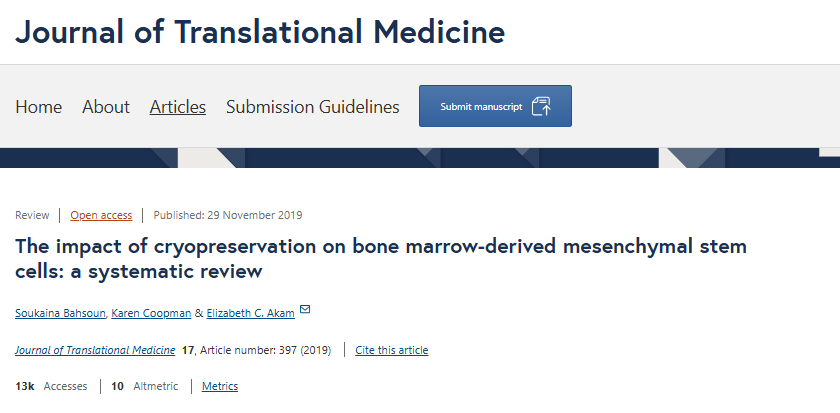Click the upload document icon in Submit manuscript

coord(541,106)
